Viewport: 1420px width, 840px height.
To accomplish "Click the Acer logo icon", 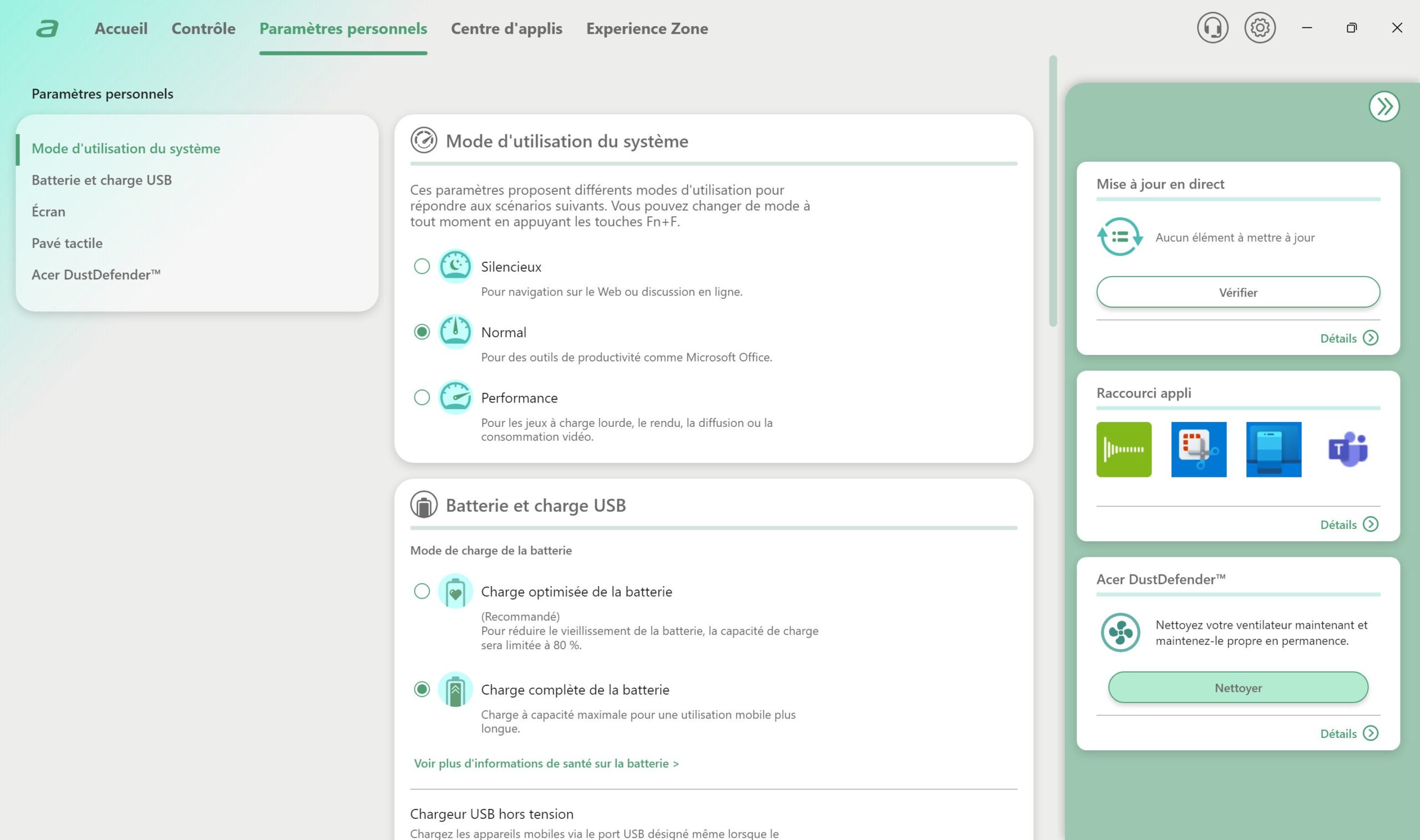I will tap(48, 28).
